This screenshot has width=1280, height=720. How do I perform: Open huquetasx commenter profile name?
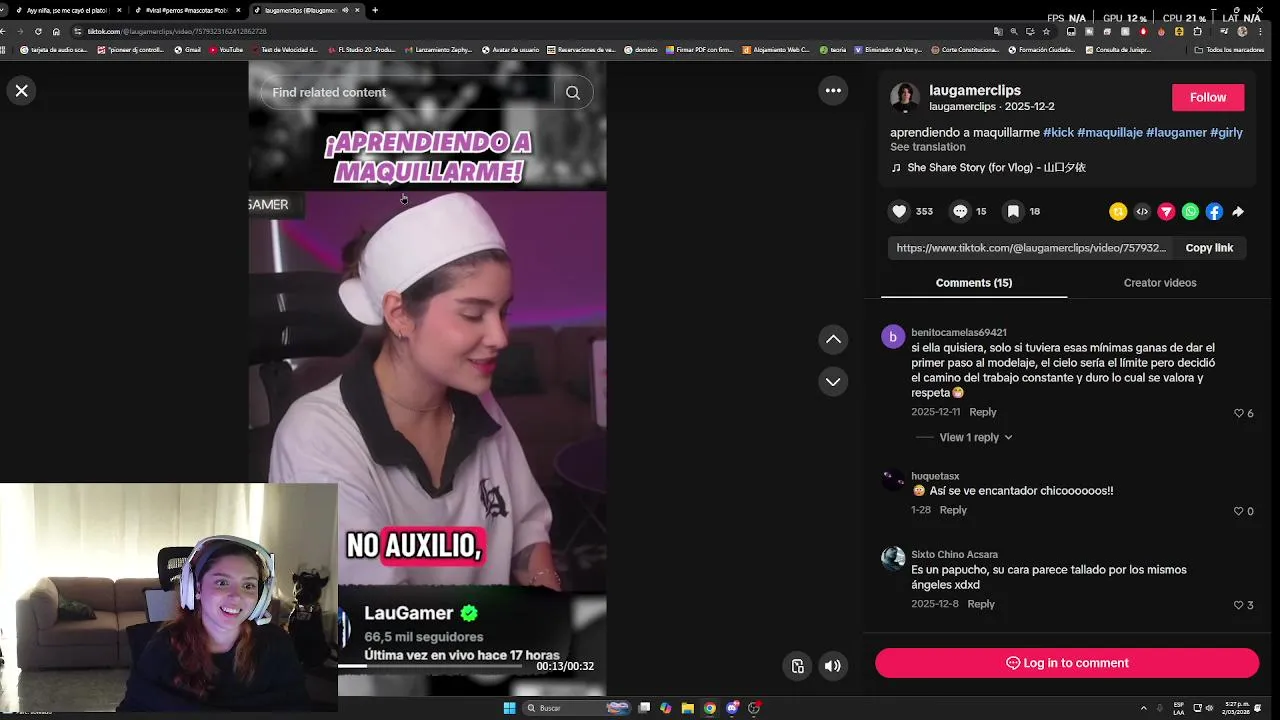[935, 476]
